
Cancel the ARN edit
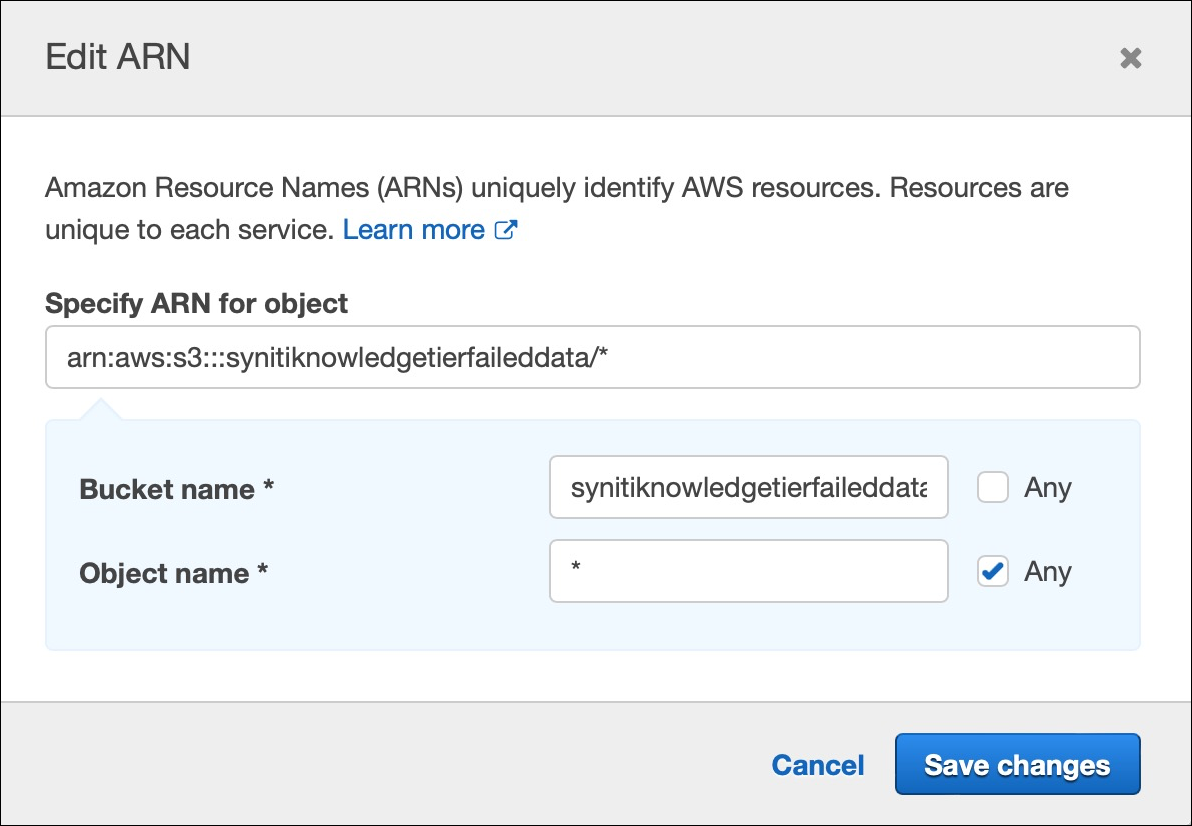pyautogui.click(x=818, y=764)
